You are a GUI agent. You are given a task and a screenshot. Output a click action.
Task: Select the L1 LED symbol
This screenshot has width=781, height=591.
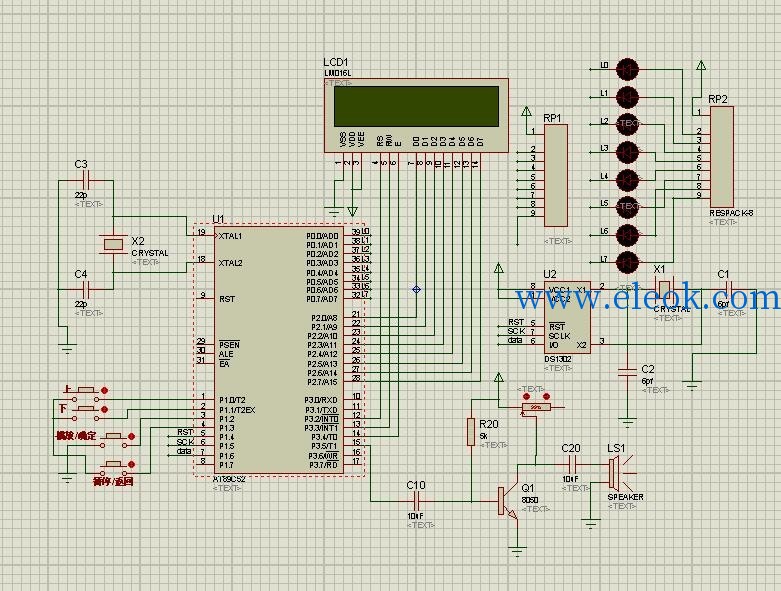628,97
